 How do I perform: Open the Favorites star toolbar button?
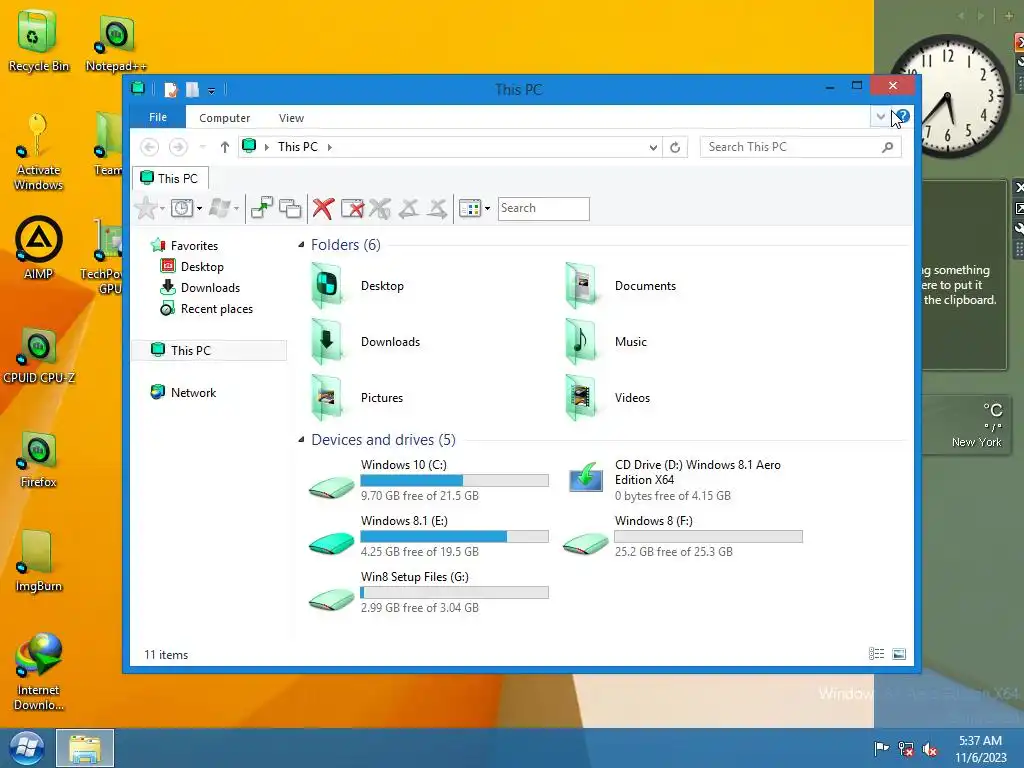point(145,209)
